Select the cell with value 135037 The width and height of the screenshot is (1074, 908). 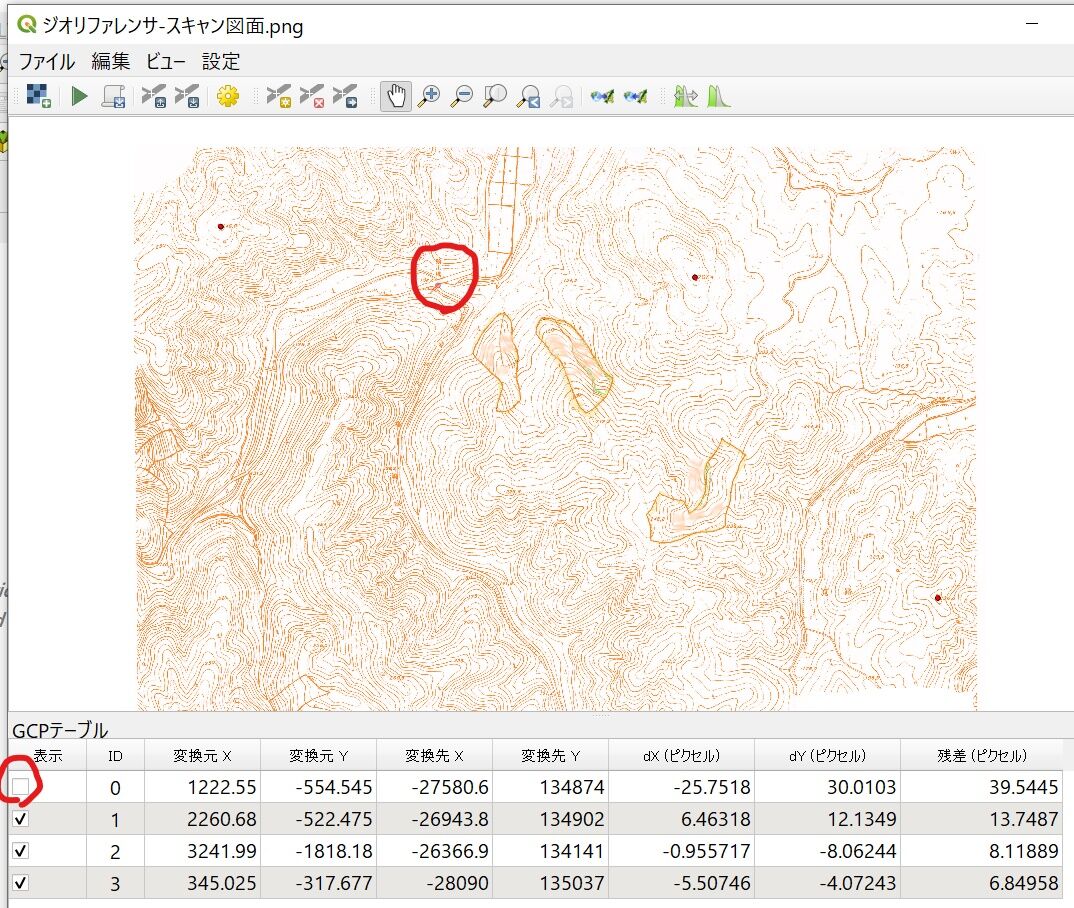(550, 883)
